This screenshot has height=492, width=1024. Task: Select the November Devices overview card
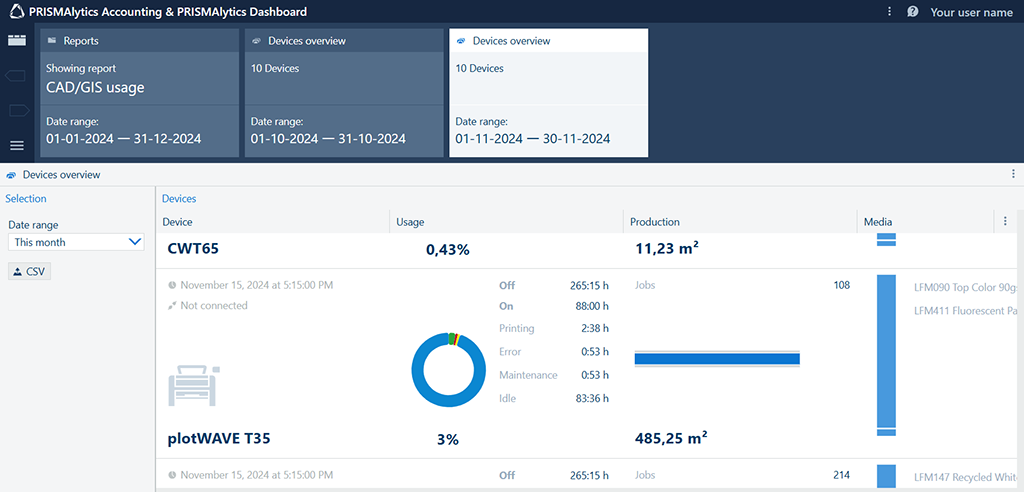(548, 93)
